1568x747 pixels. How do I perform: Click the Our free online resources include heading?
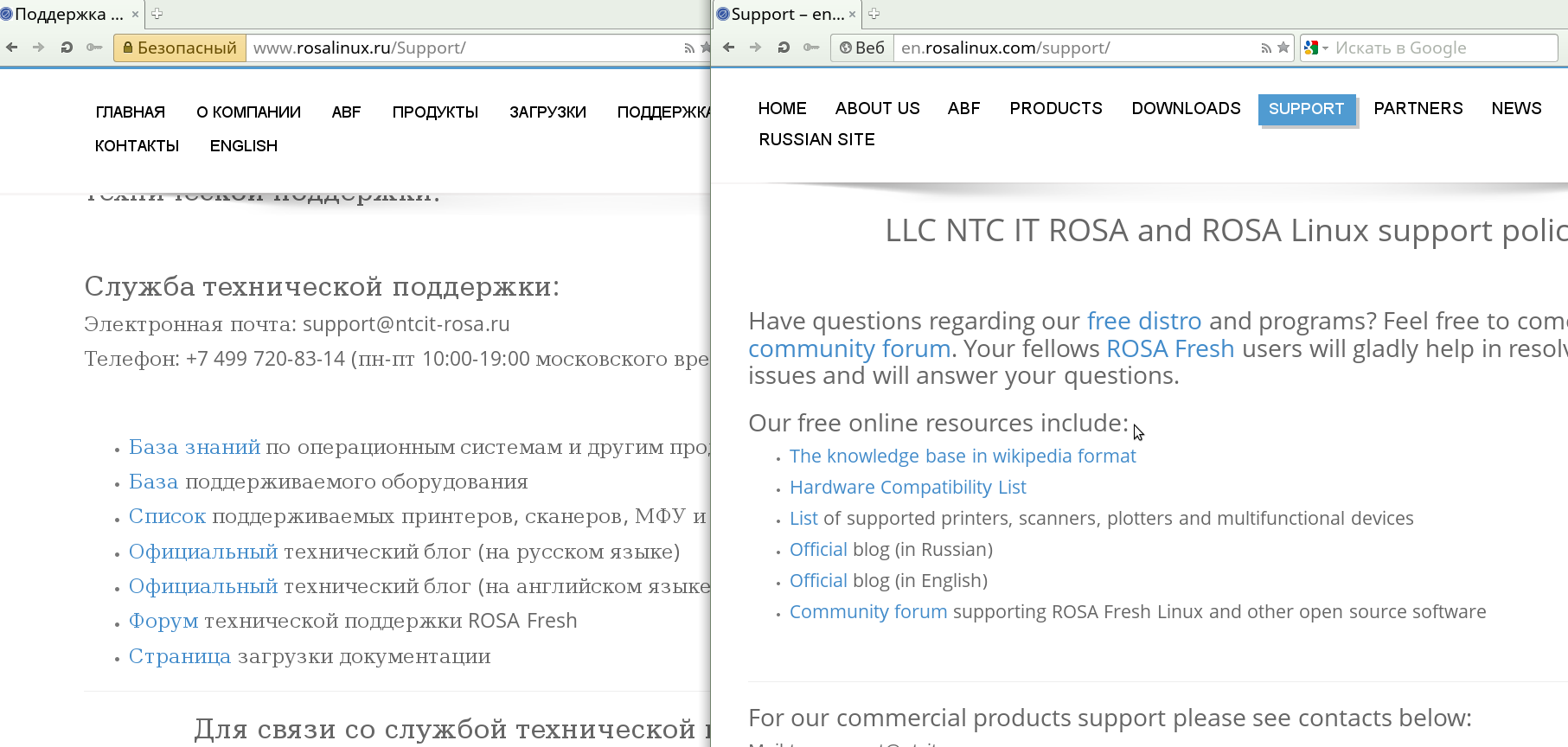[x=938, y=423]
